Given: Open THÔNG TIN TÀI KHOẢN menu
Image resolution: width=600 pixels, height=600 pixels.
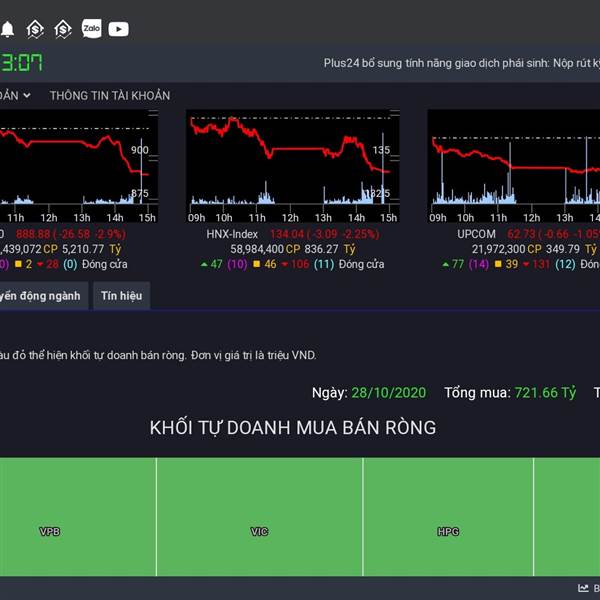Looking at the screenshot, I should pos(110,96).
